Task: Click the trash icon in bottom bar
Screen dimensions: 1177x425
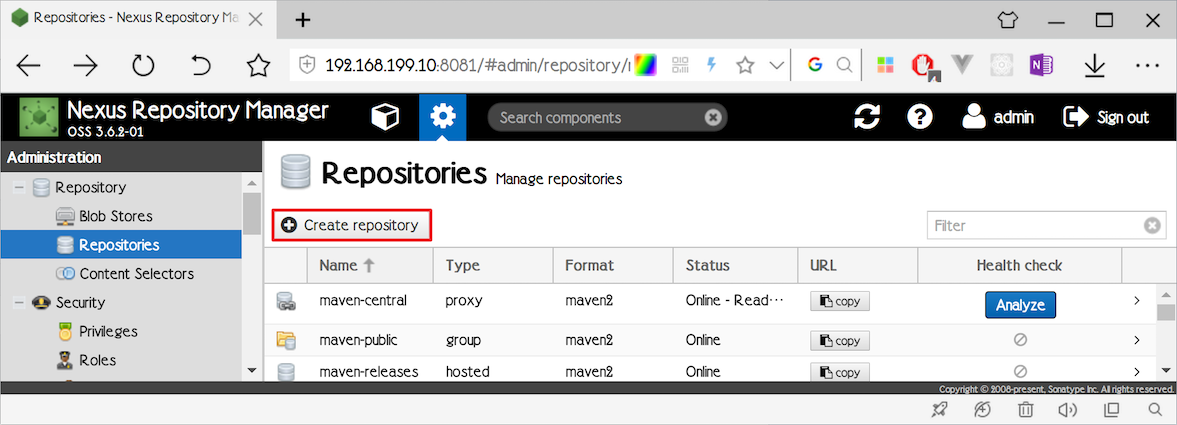Action: point(1025,409)
